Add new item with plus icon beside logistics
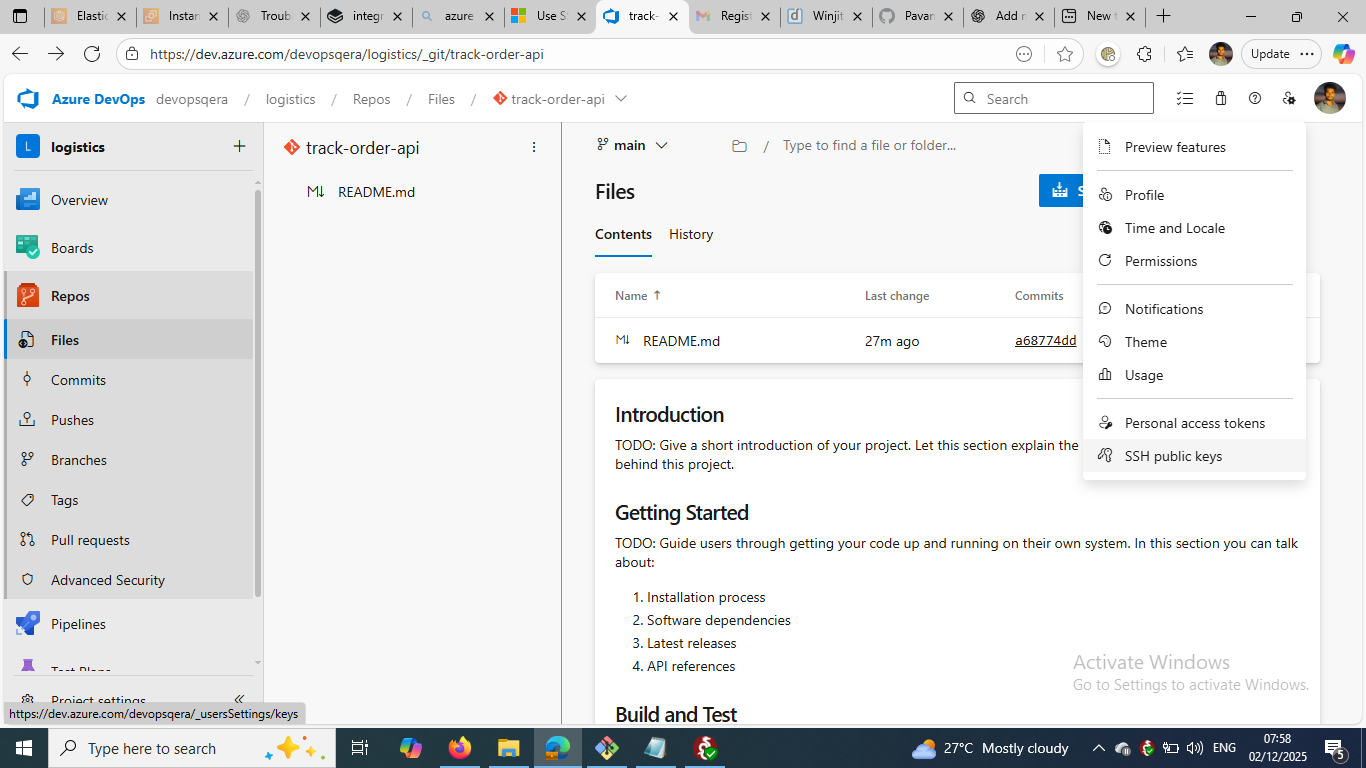The image size is (1366, 768). click(x=239, y=146)
